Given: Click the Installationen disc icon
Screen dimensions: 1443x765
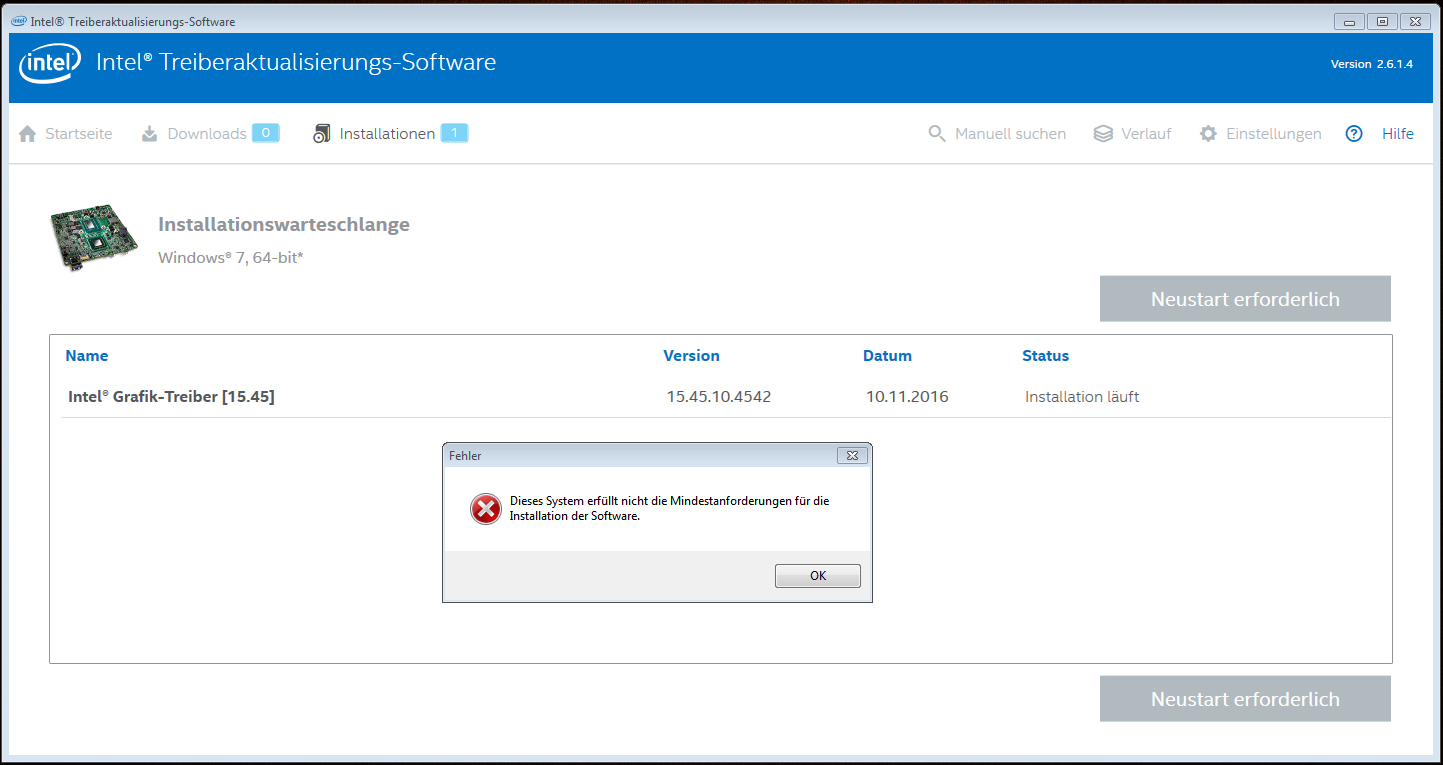Looking at the screenshot, I should [x=321, y=134].
